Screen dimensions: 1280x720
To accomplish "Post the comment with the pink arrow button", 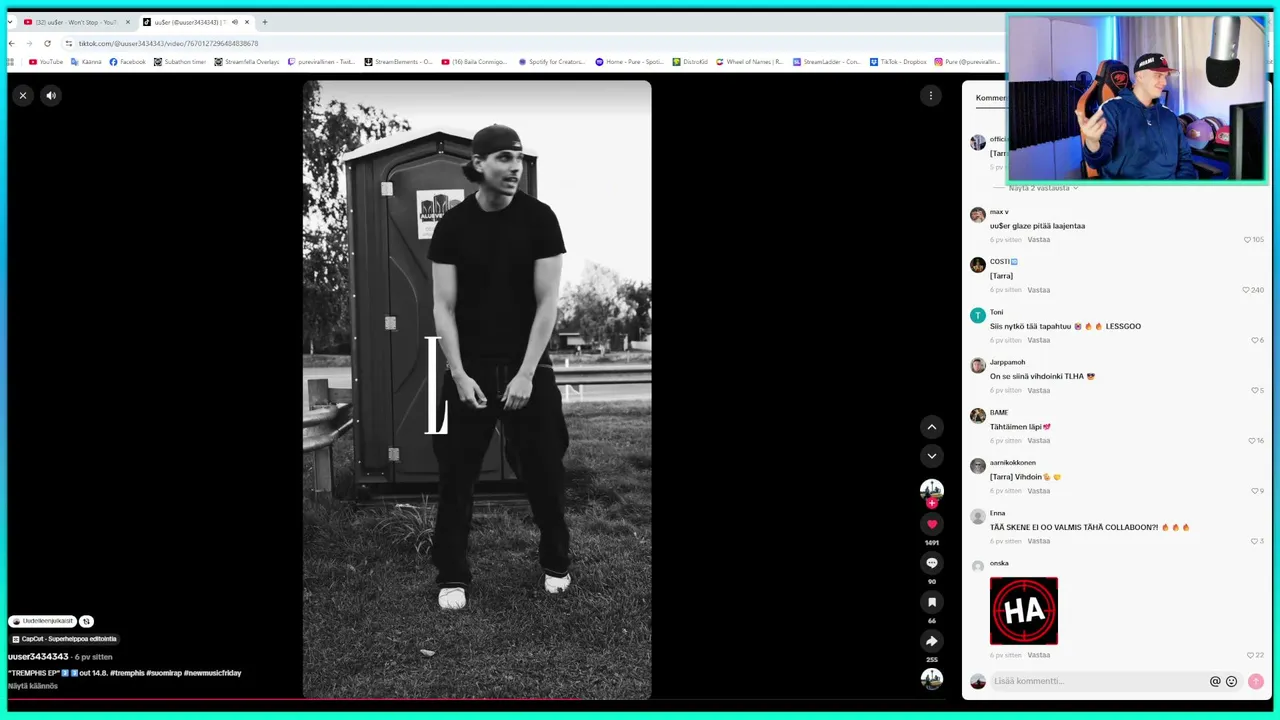I will [x=1256, y=681].
